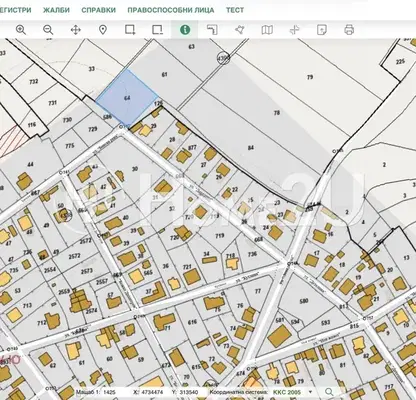This screenshot has height=400, width=416.
Task: Open the ПРАВОСПОСОБНИ ЛИЦА menu
Action: pyautogui.click(x=171, y=10)
